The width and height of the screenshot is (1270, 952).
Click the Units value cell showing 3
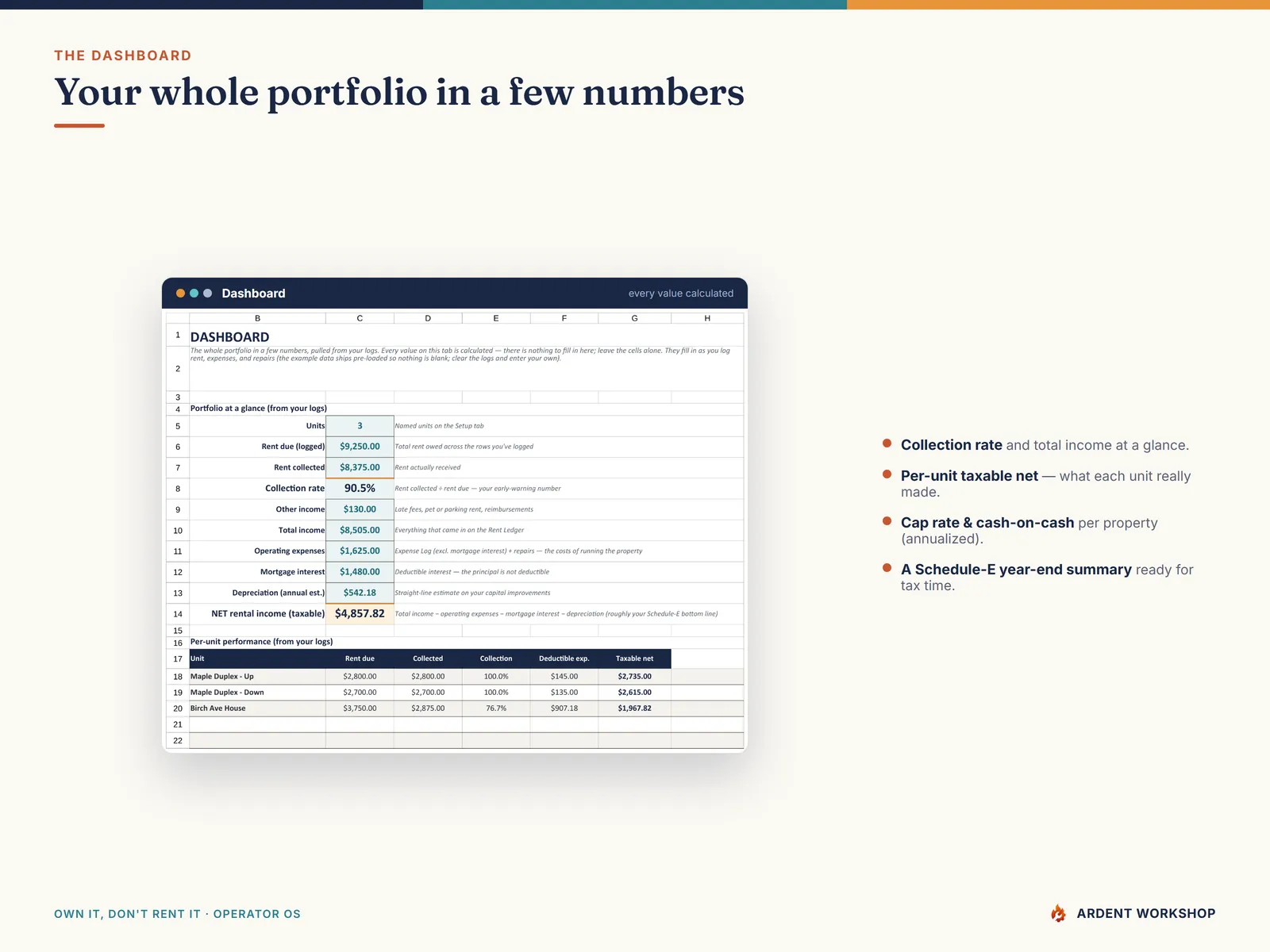pyautogui.click(x=360, y=426)
